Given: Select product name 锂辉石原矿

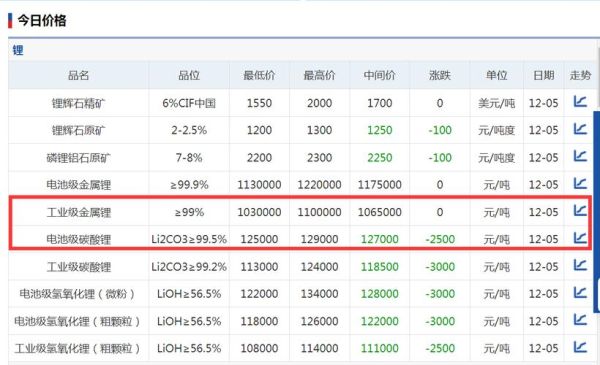Looking at the screenshot, I should 78,130.
